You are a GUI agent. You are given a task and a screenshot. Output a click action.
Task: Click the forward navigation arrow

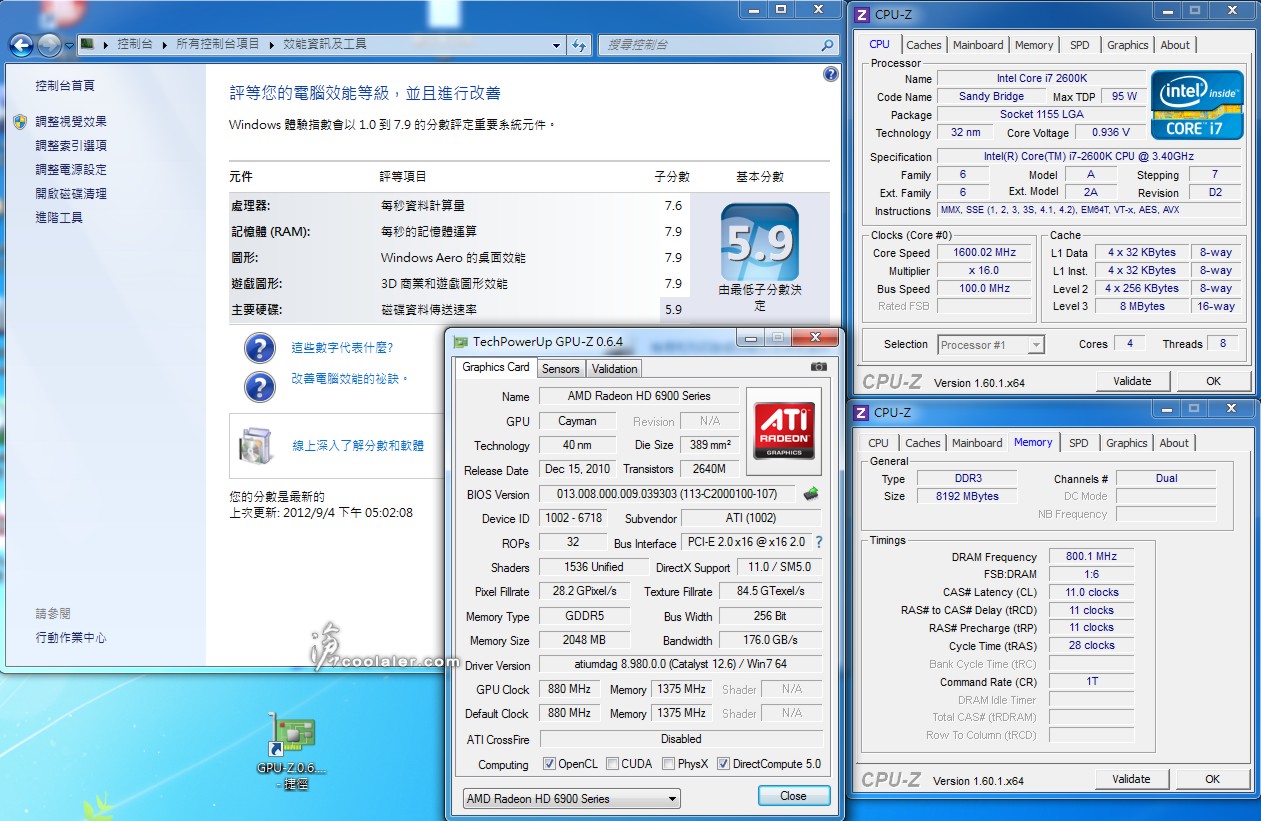point(49,45)
